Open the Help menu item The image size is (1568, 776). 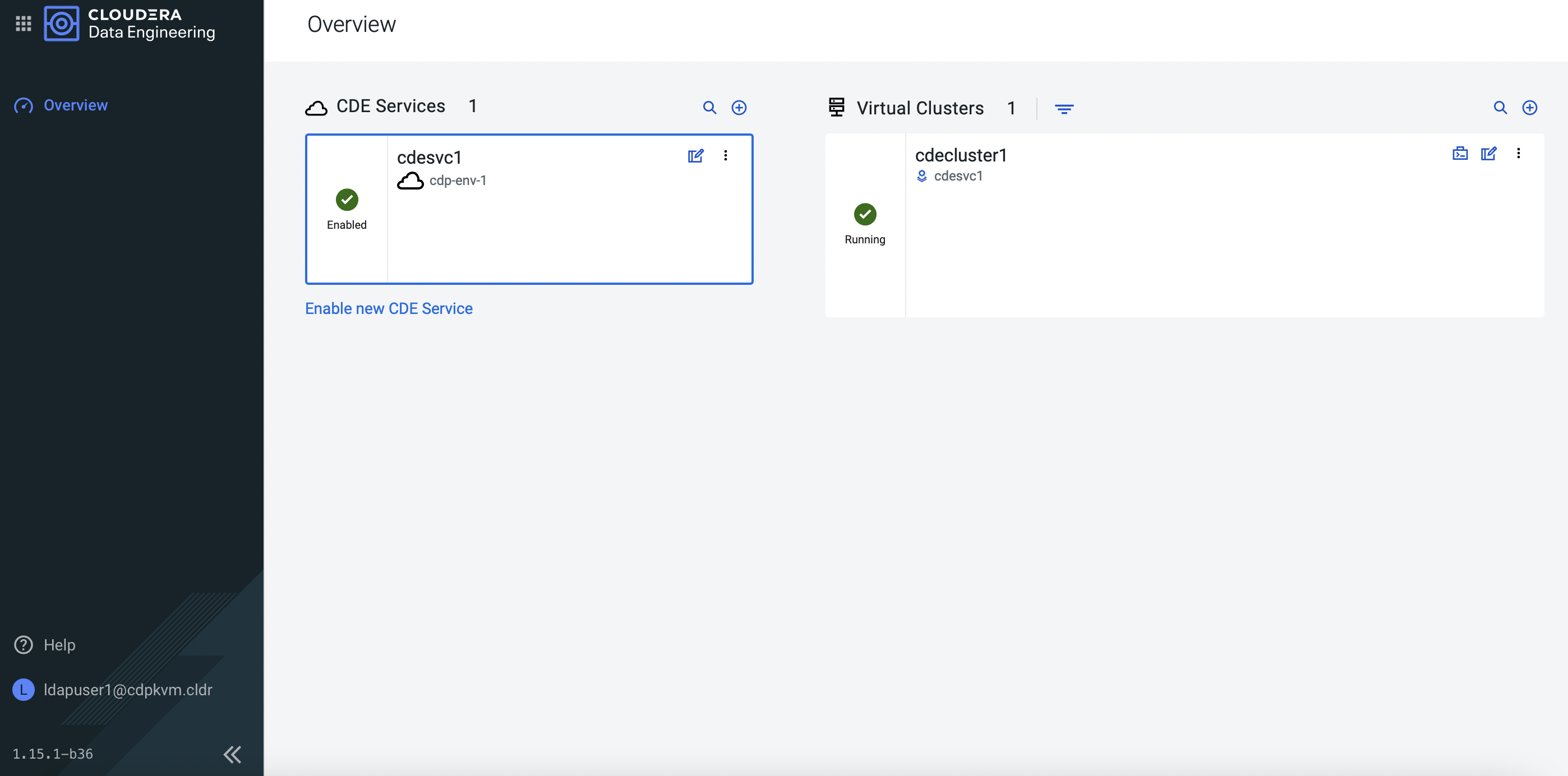point(59,645)
